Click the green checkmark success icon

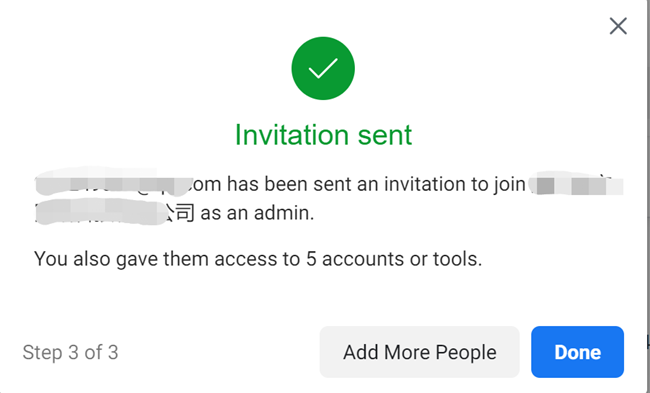point(323,68)
